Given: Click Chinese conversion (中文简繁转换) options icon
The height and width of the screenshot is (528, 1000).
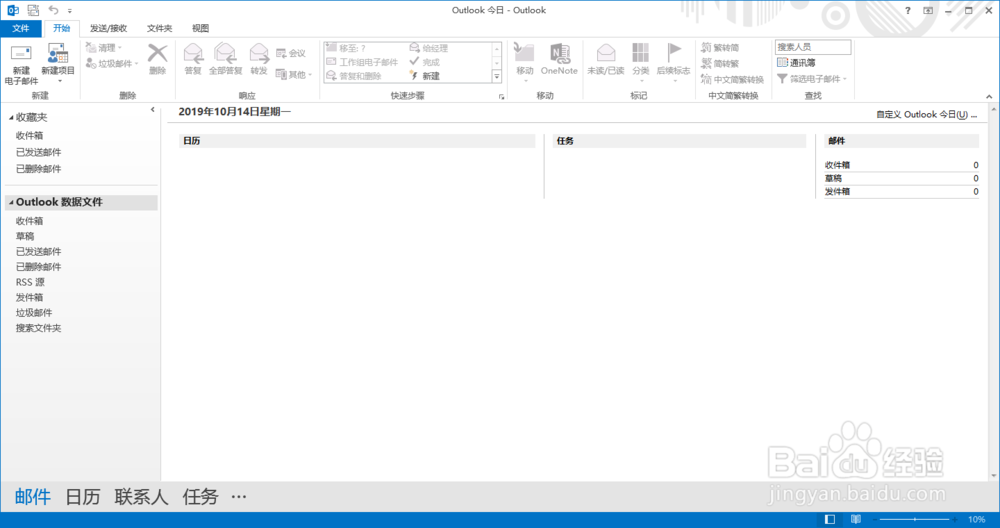Looking at the screenshot, I should pyautogui.click(x=706, y=79).
